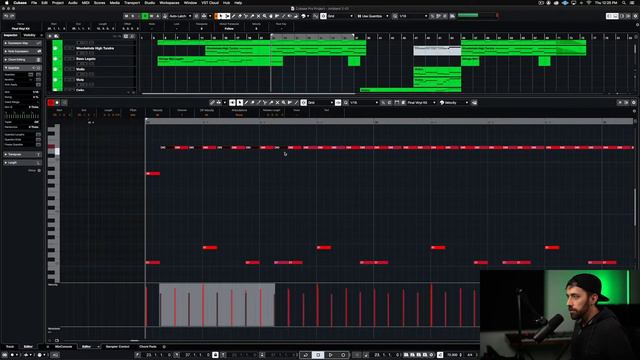Click the first red note at the Key Editor start

click(x=153, y=173)
